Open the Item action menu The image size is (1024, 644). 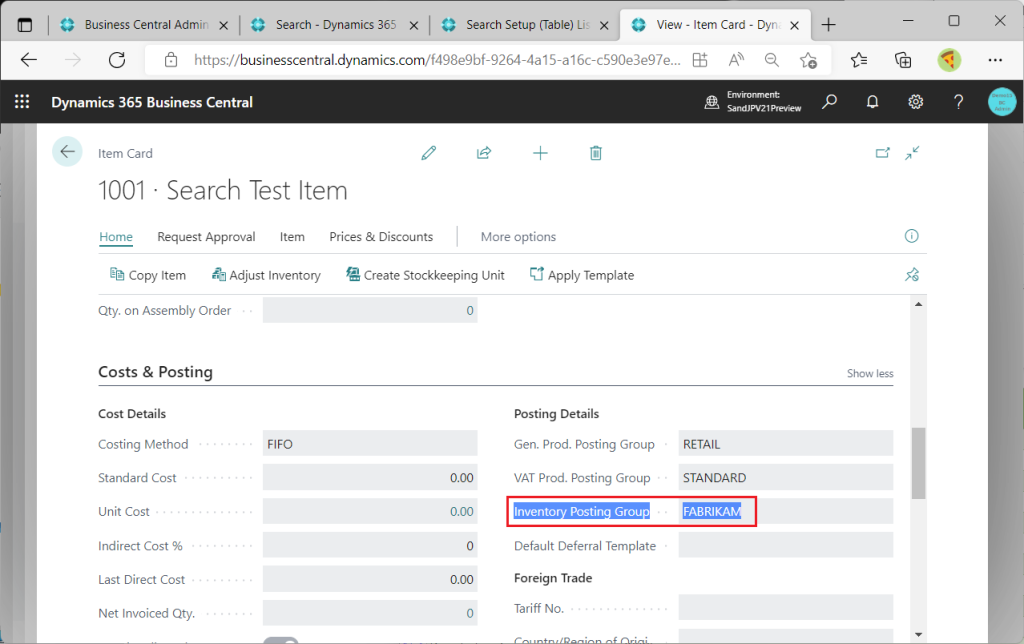(x=292, y=236)
